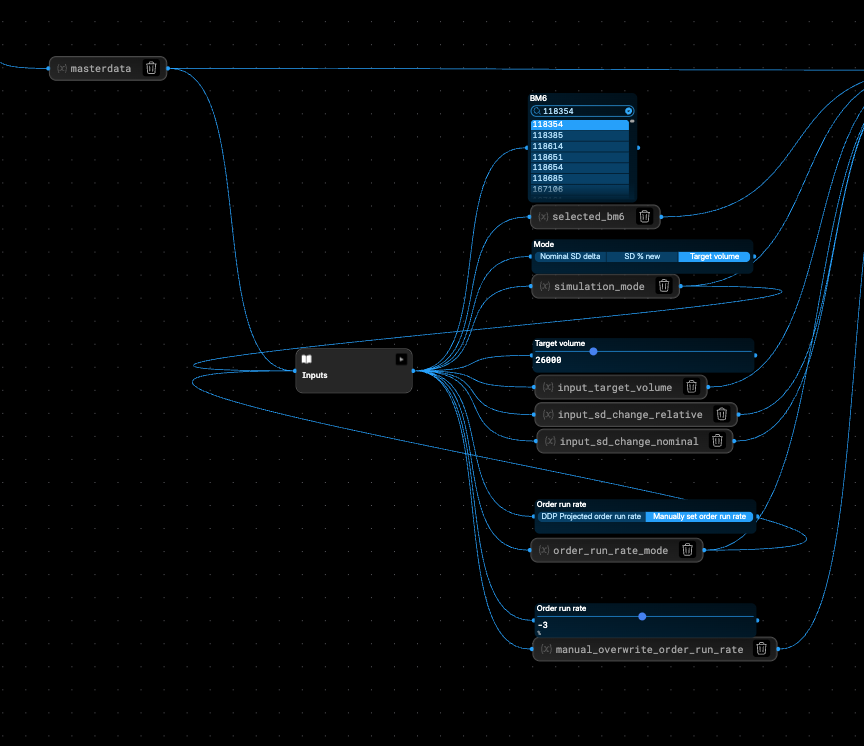Select Target volume mode option
The image size is (864, 746).
point(714,257)
